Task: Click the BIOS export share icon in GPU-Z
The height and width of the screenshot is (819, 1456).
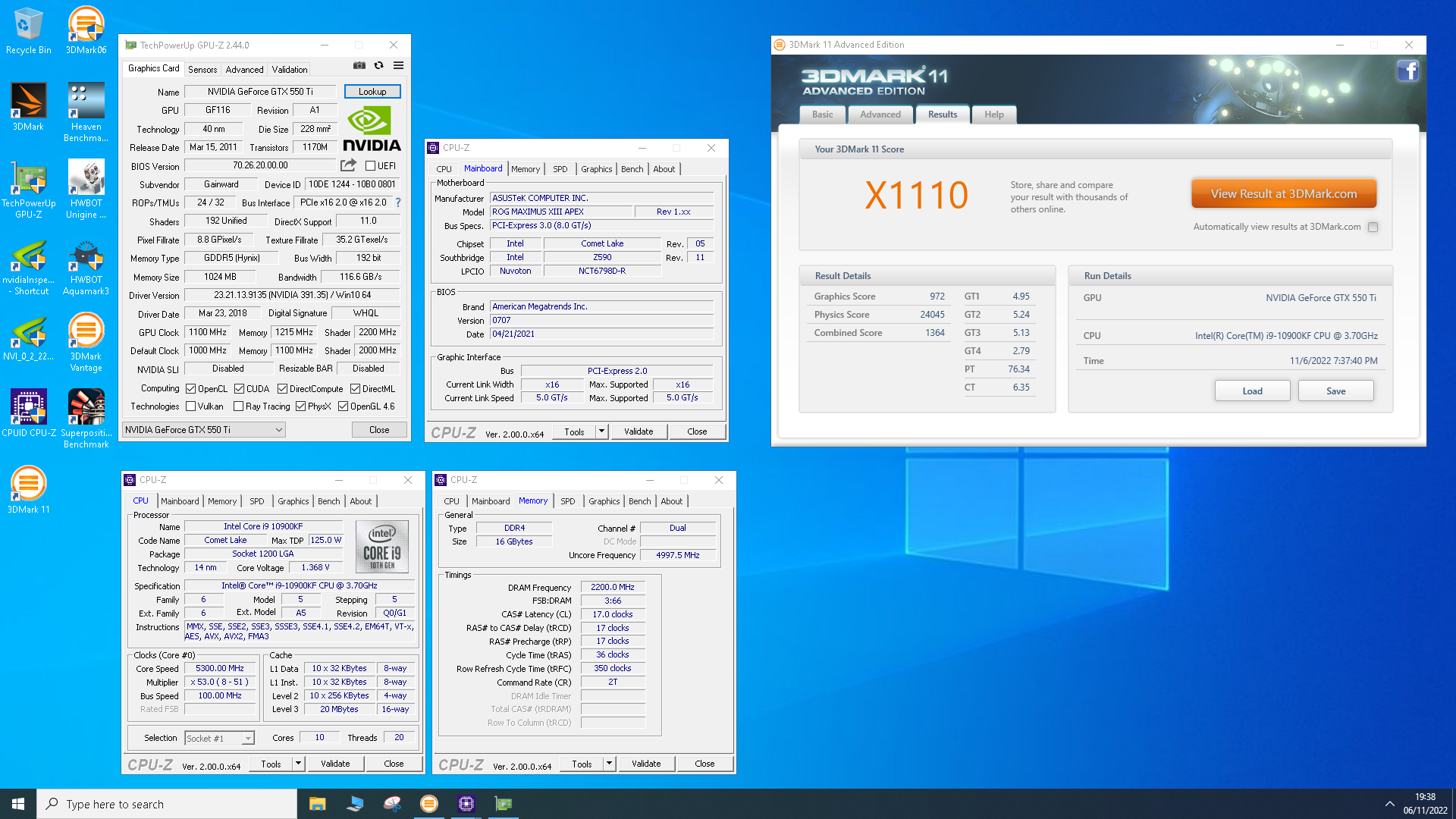Action: click(x=348, y=165)
